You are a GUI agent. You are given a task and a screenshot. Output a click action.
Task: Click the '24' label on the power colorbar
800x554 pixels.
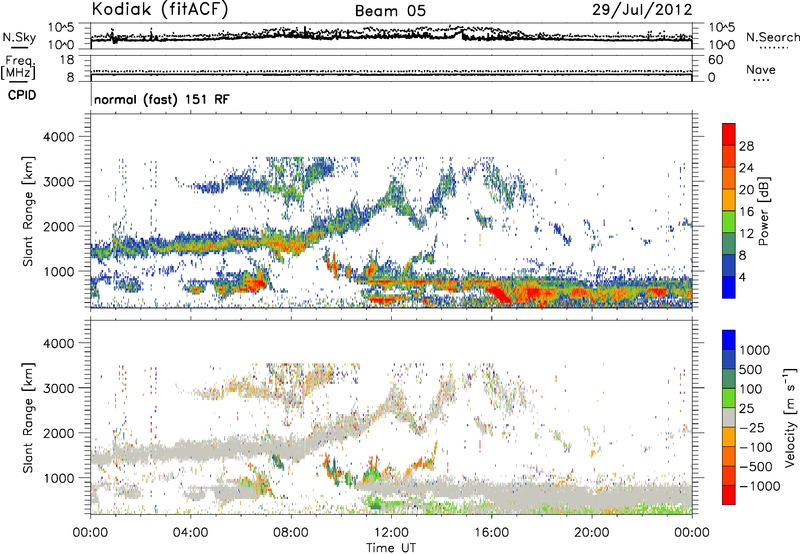pos(746,168)
